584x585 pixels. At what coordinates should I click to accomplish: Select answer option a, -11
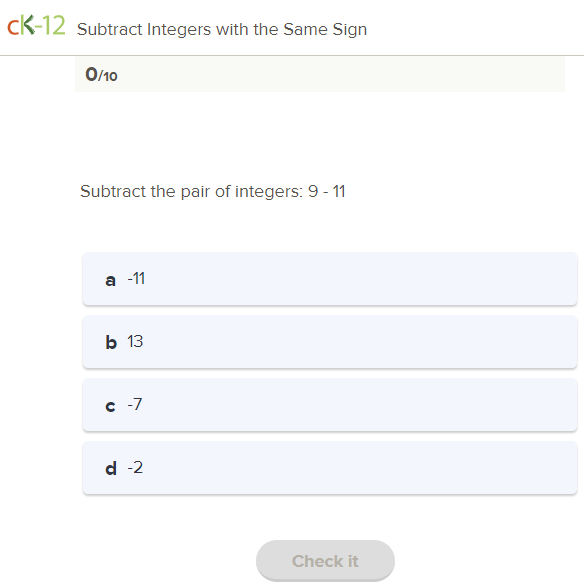click(330, 279)
